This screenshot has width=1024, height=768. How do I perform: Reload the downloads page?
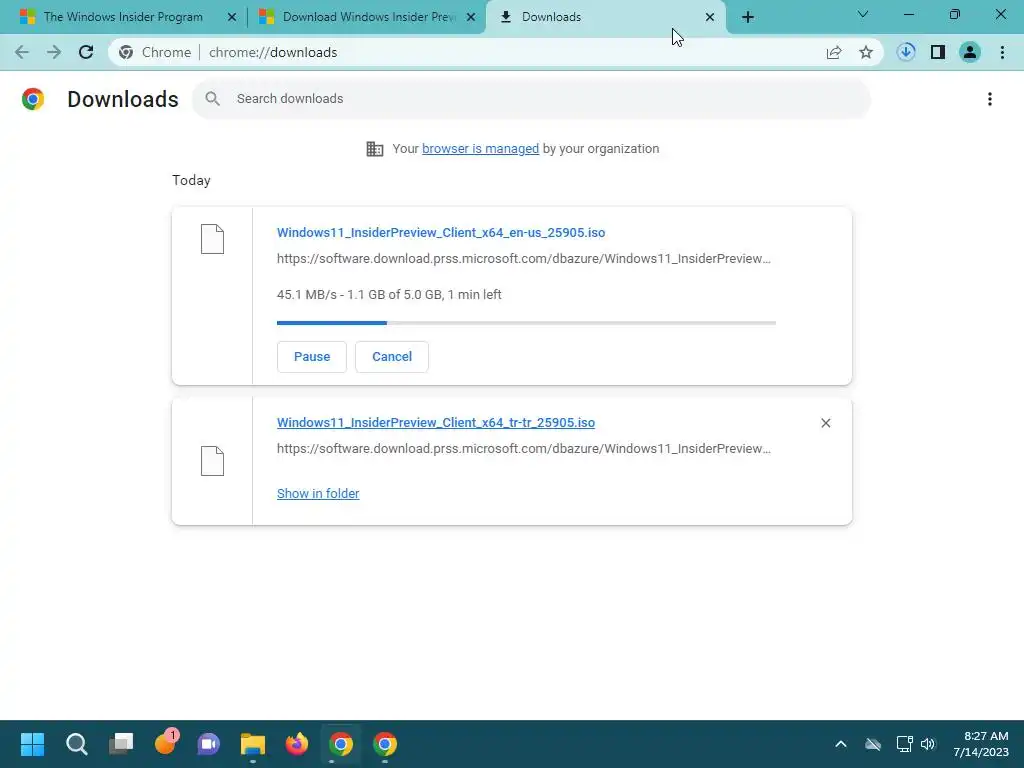click(x=86, y=52)
